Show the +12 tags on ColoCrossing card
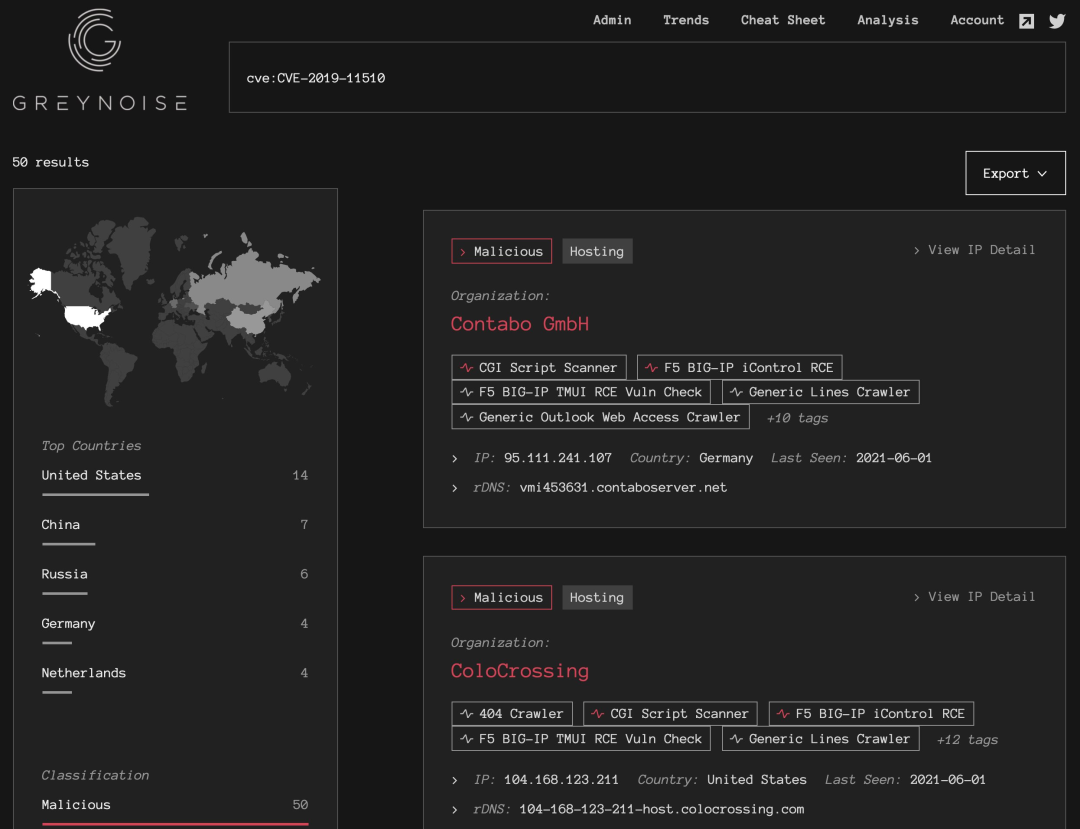 pyautogui.click(x=967, y=739)
